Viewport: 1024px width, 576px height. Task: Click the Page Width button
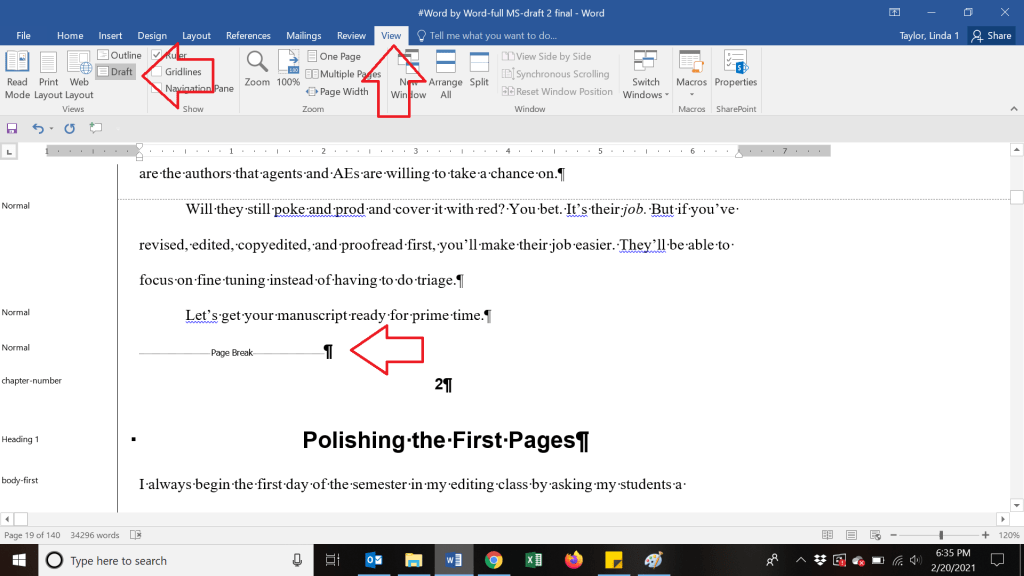tap(338, 92)
